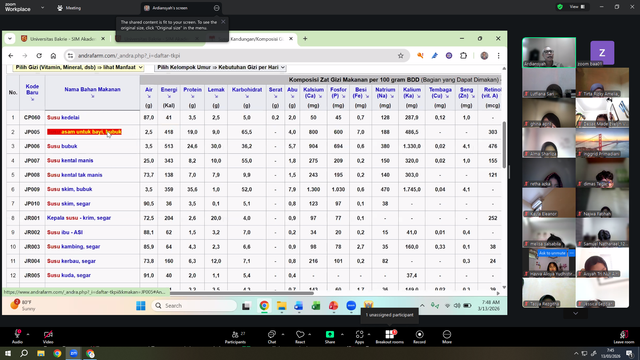Select the zoom baa01 participant tile
This screenshot has height=360, width=640.
pyautogui.click(x=602, y=53)
